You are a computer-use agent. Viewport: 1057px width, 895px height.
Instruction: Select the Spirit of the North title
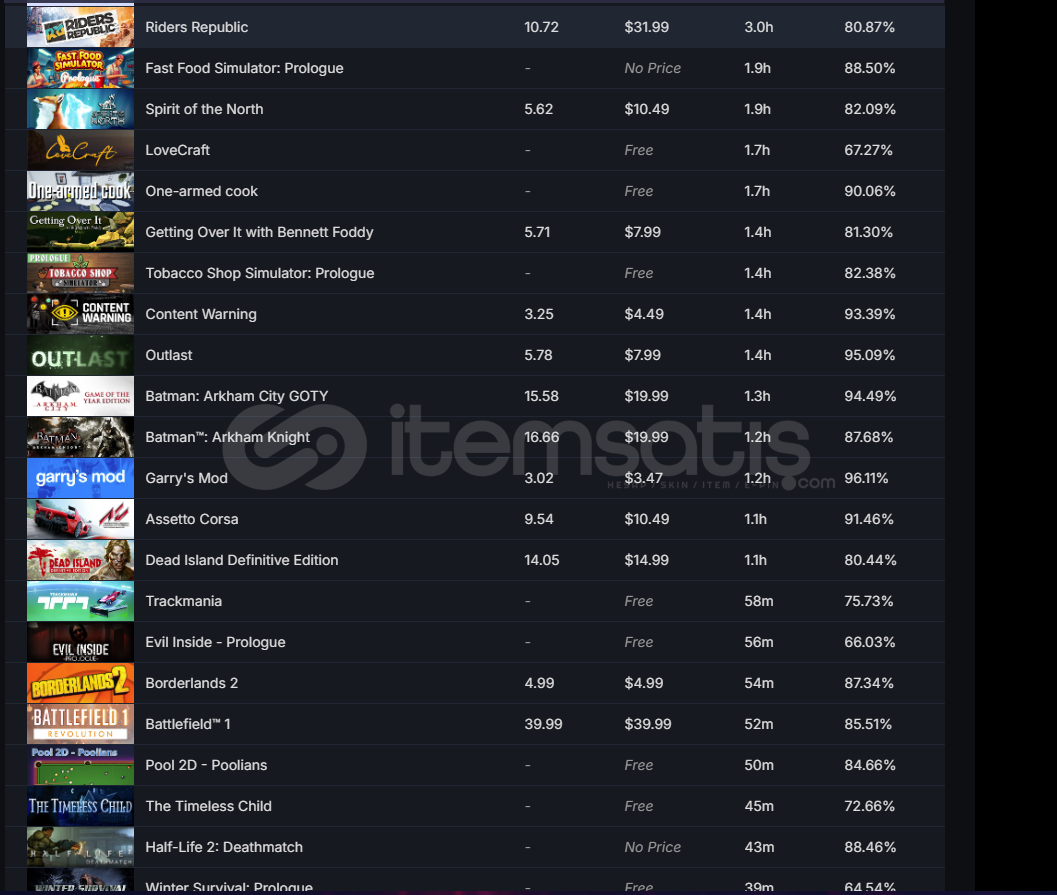tap(204, 109)
